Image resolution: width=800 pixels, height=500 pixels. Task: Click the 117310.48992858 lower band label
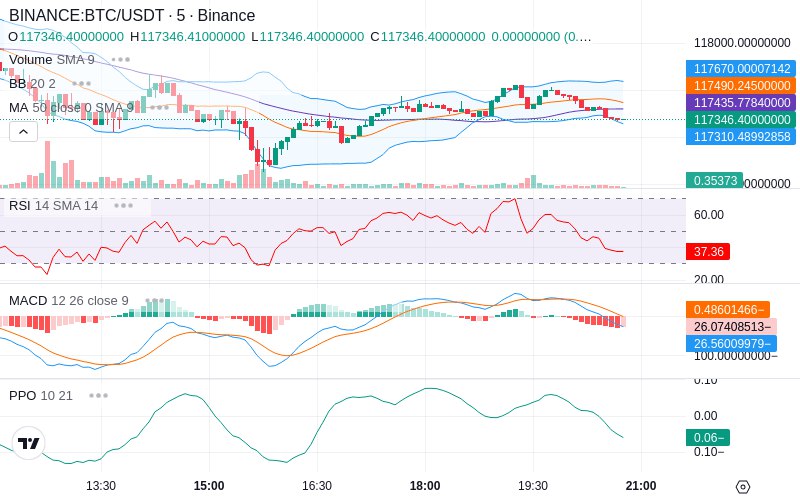(741, 137)
